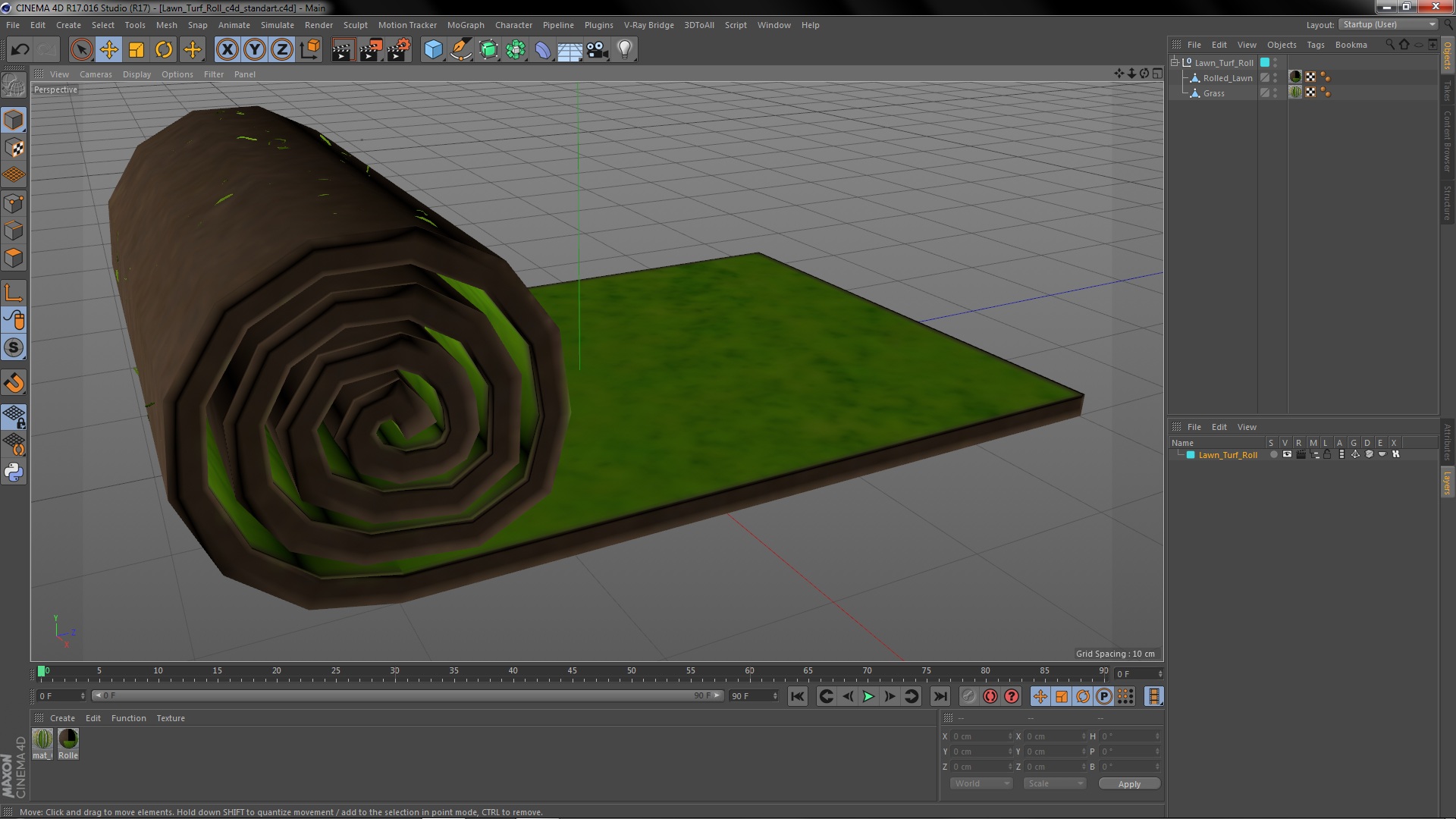Image resolution: width=1456 pixels, height=819 pixels.
Task: Open the Object Manager Tags menu
Action: [1316, 45]
